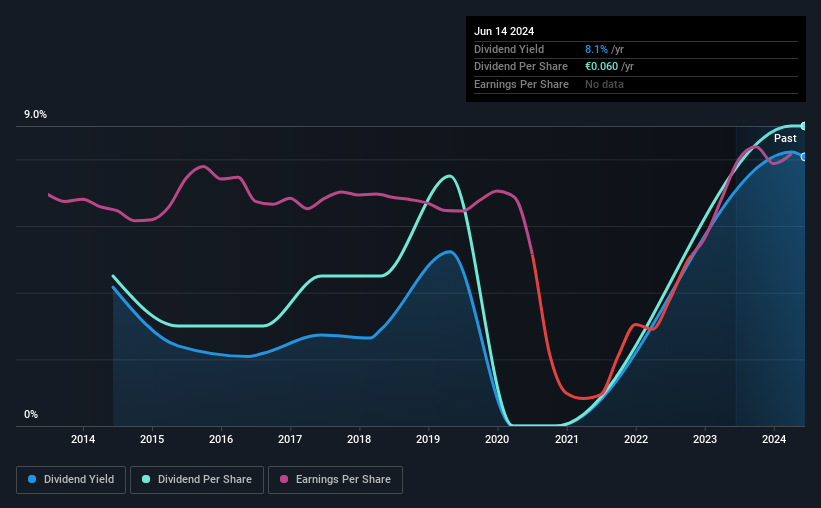
Task: Click the 9.0% y-axis label
Action: [35, 115]
